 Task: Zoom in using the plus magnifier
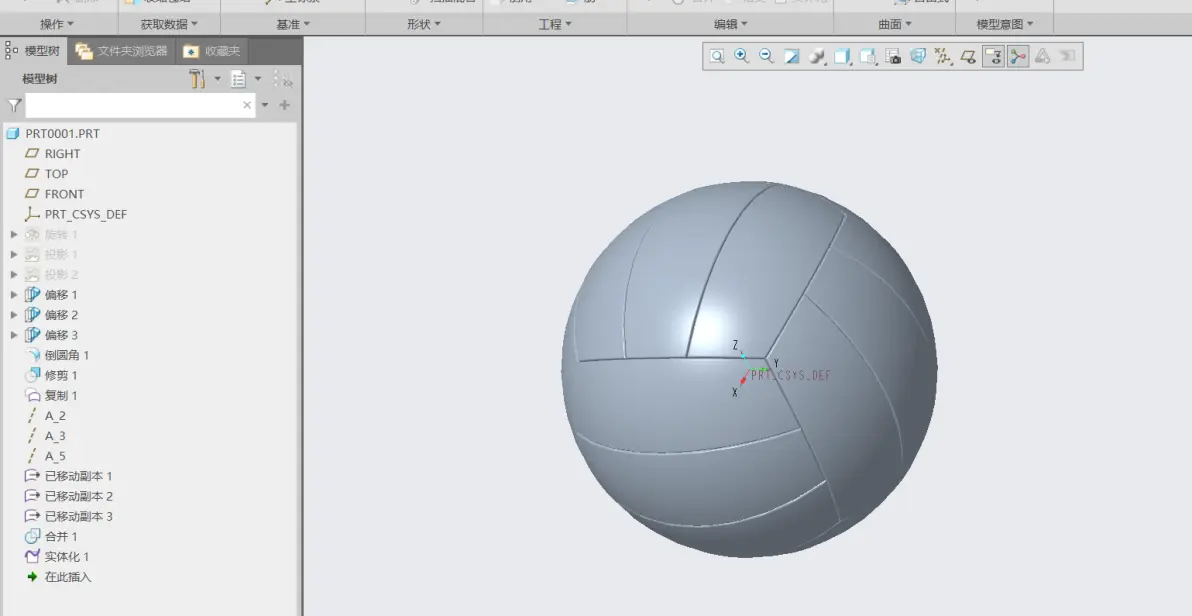tap(741, 56)
